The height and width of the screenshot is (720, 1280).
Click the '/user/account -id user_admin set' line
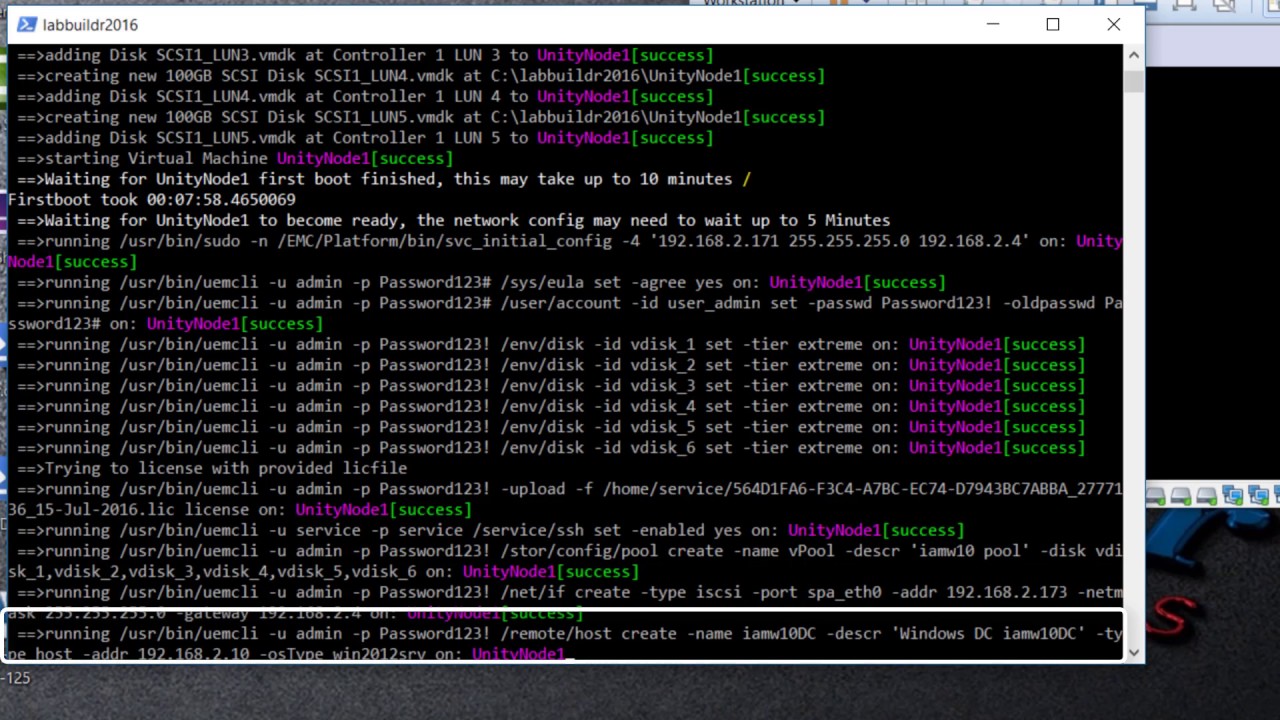click(565, 313)
